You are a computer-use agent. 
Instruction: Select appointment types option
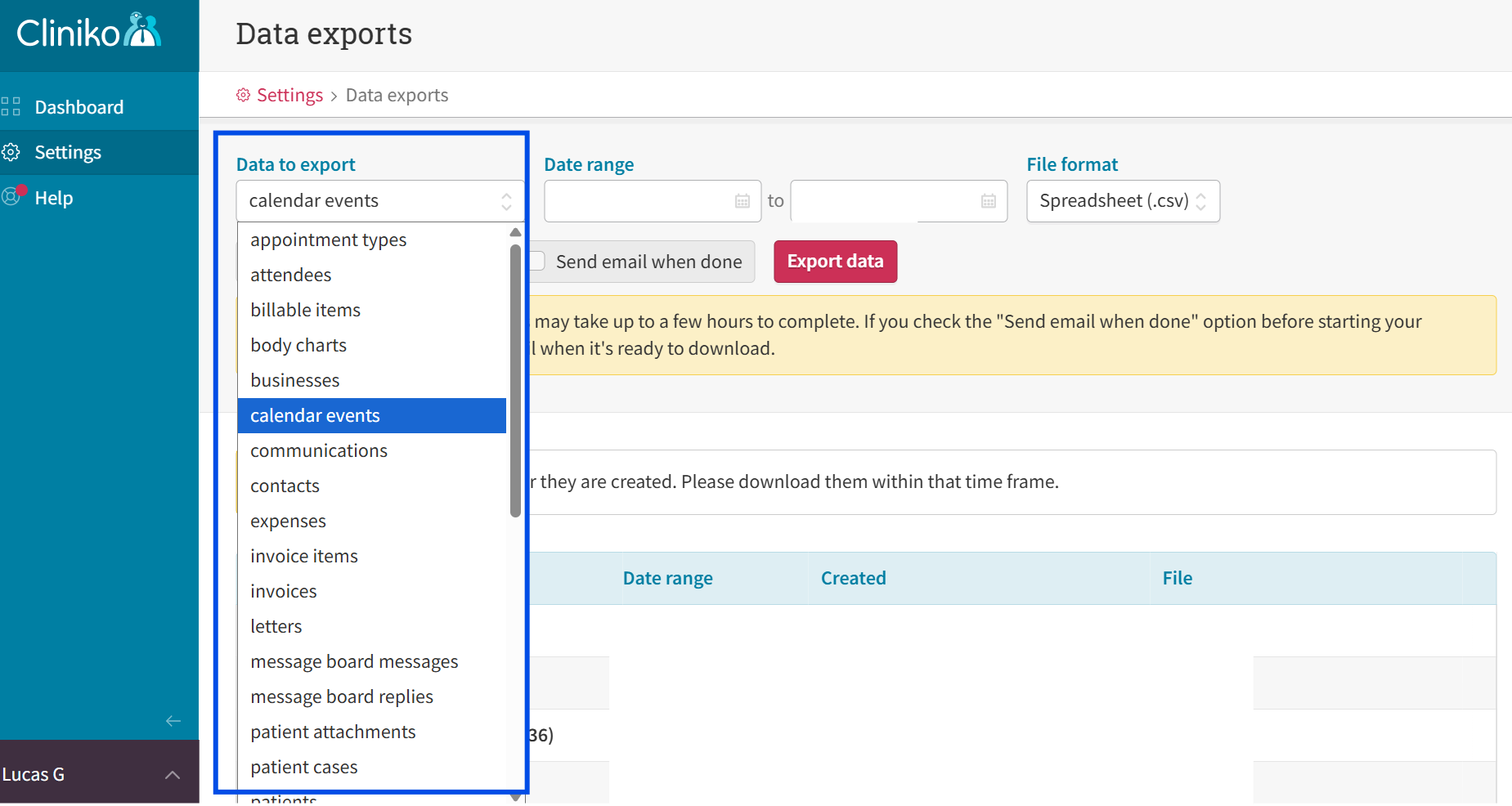[372, 240]
